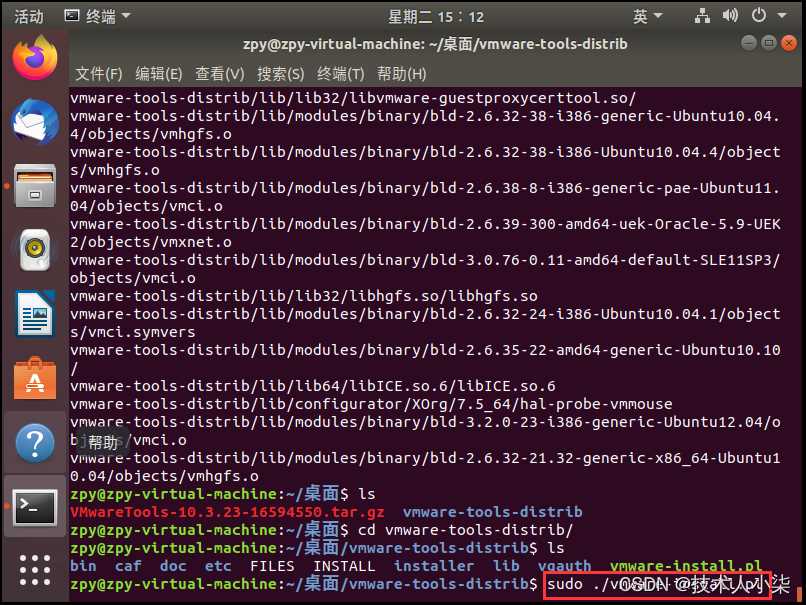Close the terminal window
Viewport: 806px width, 605px height.
(789, 43)
